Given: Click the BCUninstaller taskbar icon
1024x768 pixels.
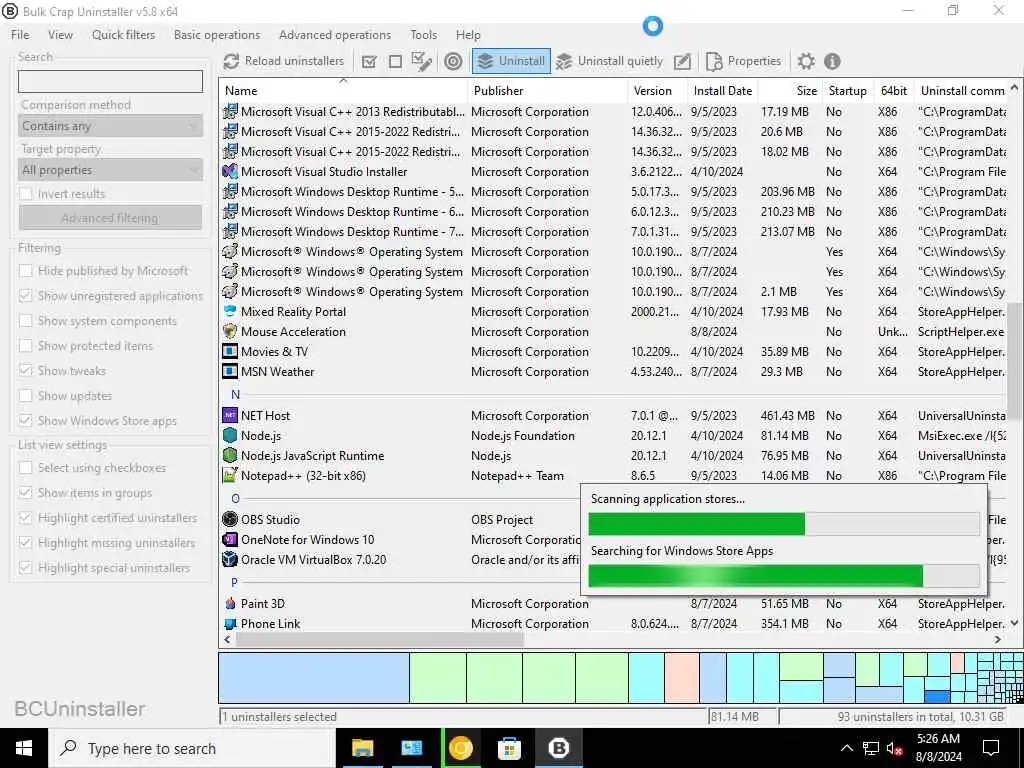Looking at the screenshot, I should click(558, 748).
